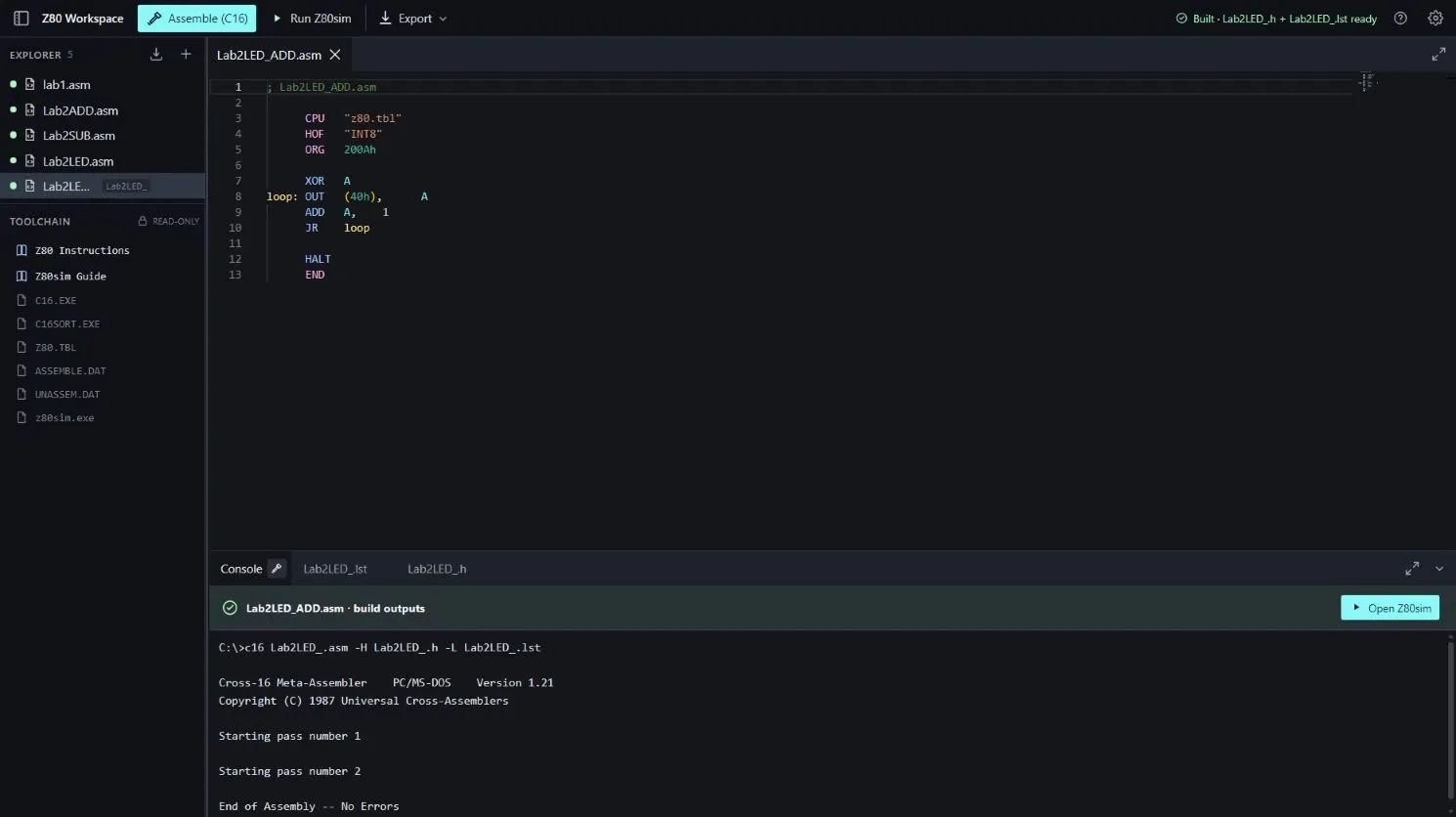Toggle the sidebar panel icon
The width and height of the screenshot is (1456, 817).
pos(21,19)
